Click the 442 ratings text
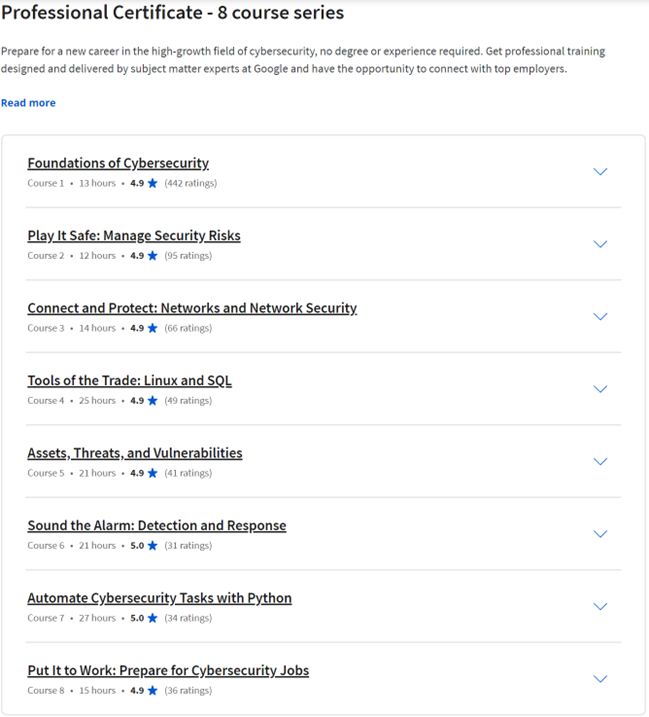The width and height of the screenshot is (649, 717). point(190,183)
